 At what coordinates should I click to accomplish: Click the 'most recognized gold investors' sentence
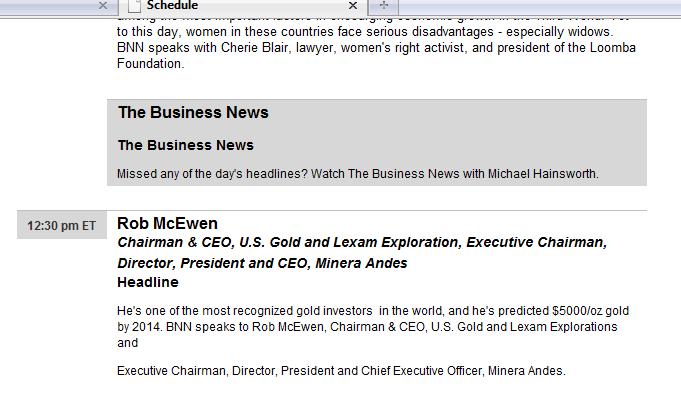(373, 312)
